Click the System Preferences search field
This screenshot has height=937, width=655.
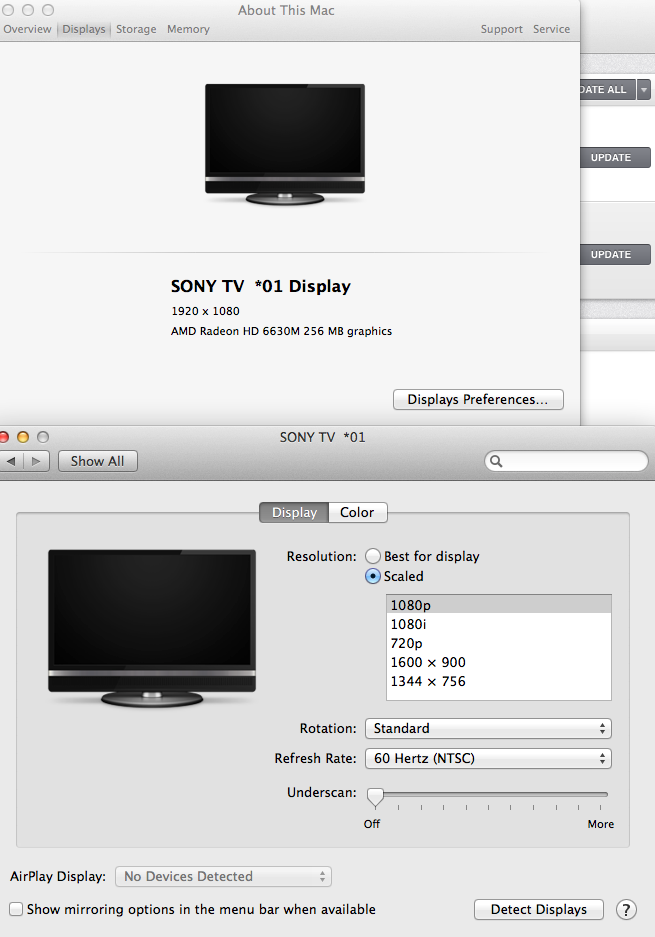pyautogui.click(x=566, y=461)
